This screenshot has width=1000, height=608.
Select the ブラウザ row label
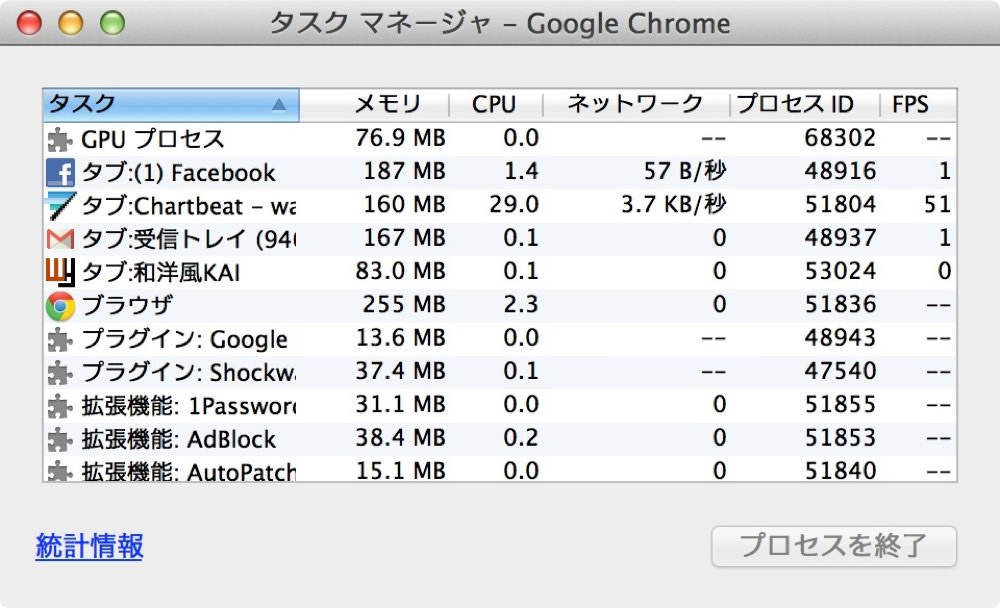point(127,306)
